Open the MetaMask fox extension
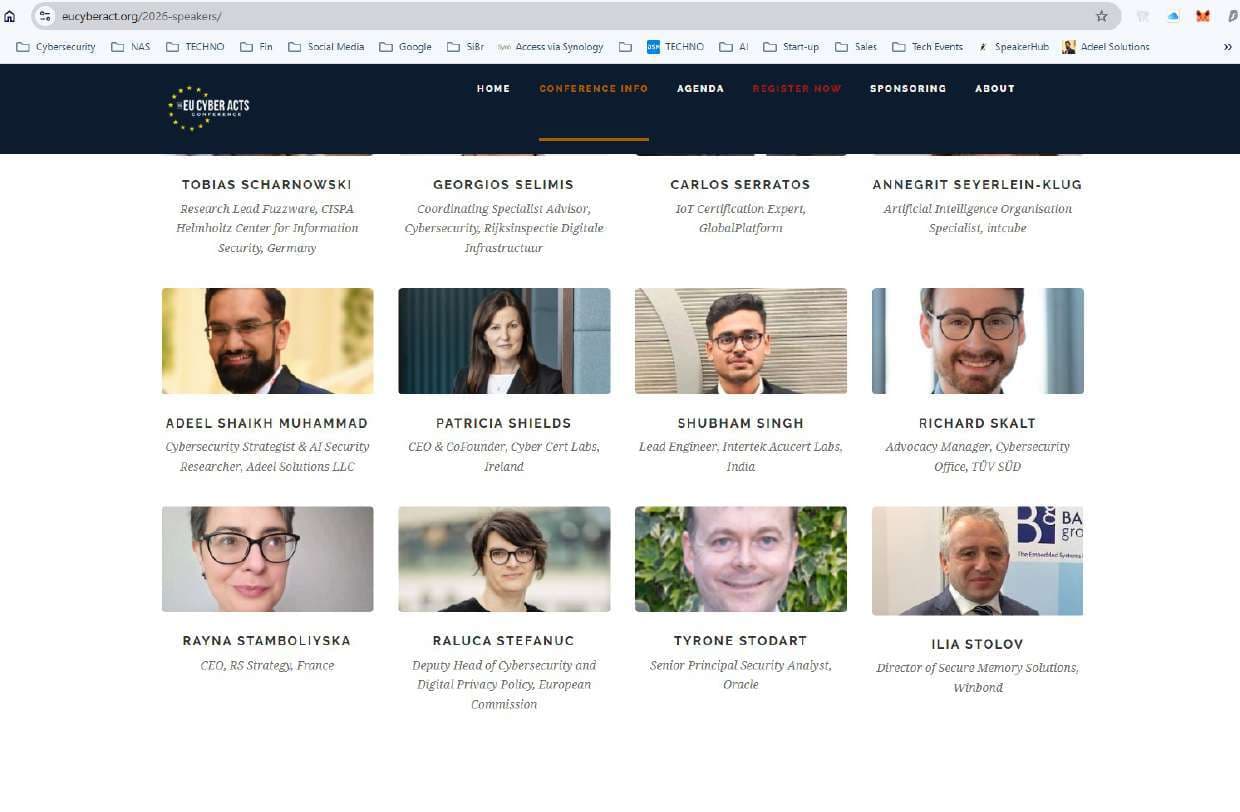 pos(1204,16)
